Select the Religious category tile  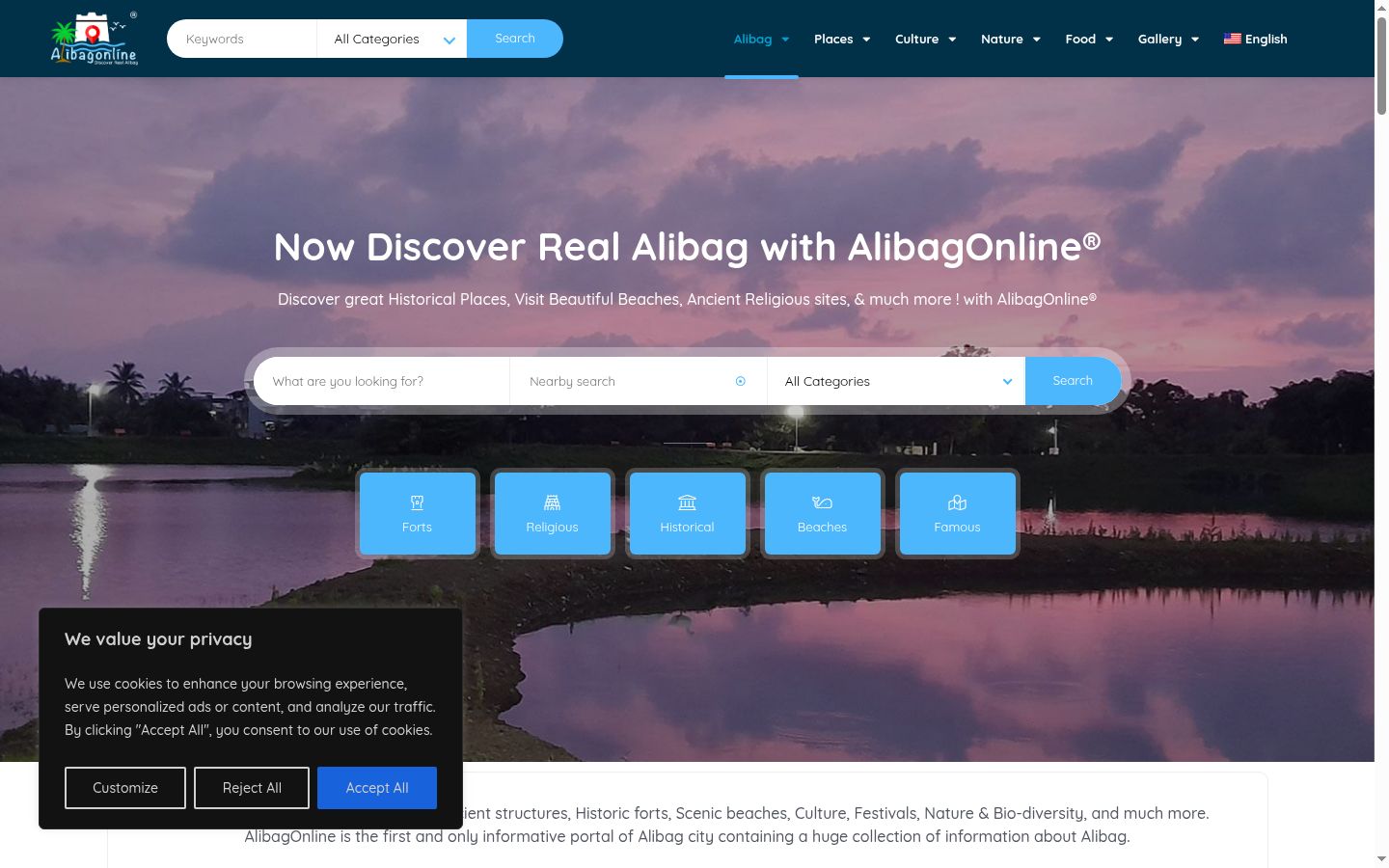pyautogui.click(x=553, y=513)
